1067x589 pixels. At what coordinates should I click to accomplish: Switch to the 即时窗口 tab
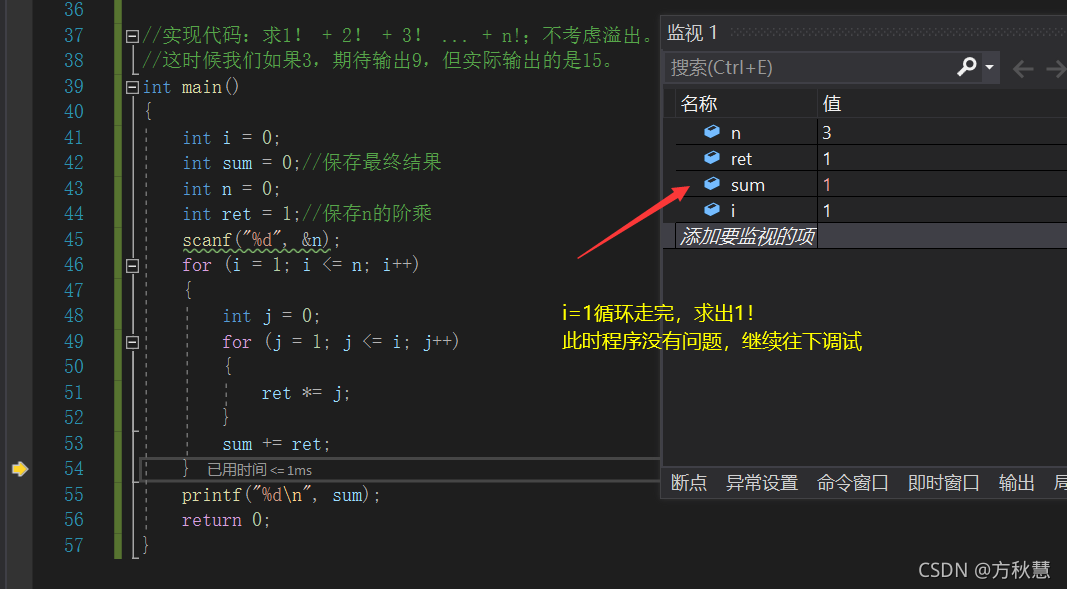point(943,483)
